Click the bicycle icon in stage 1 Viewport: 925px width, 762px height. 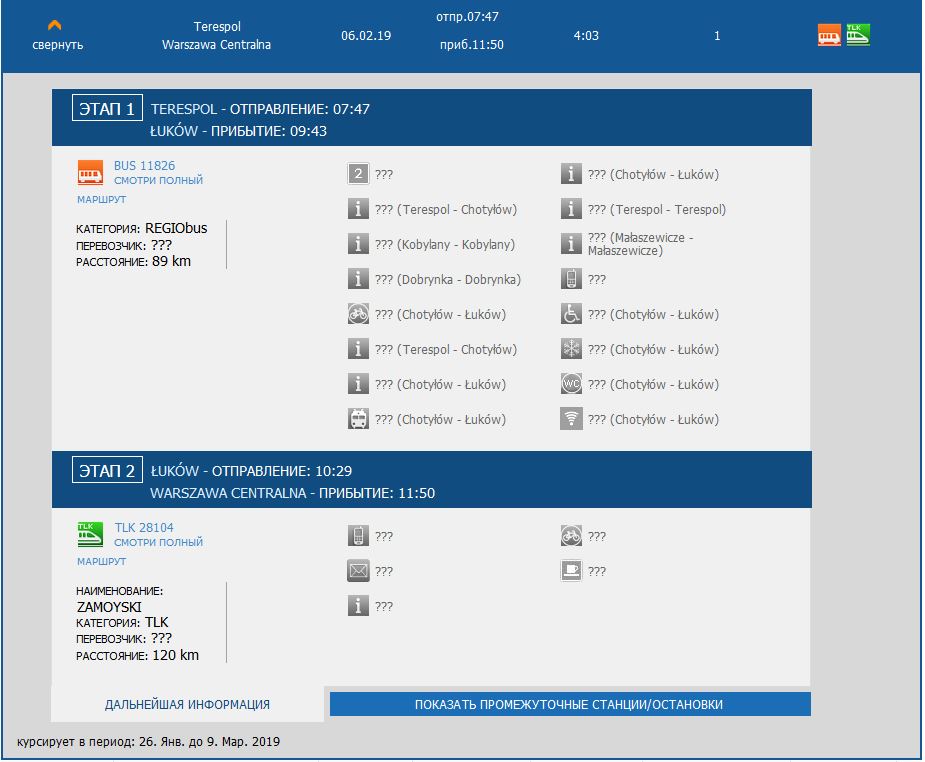click(x=359, y=314)
